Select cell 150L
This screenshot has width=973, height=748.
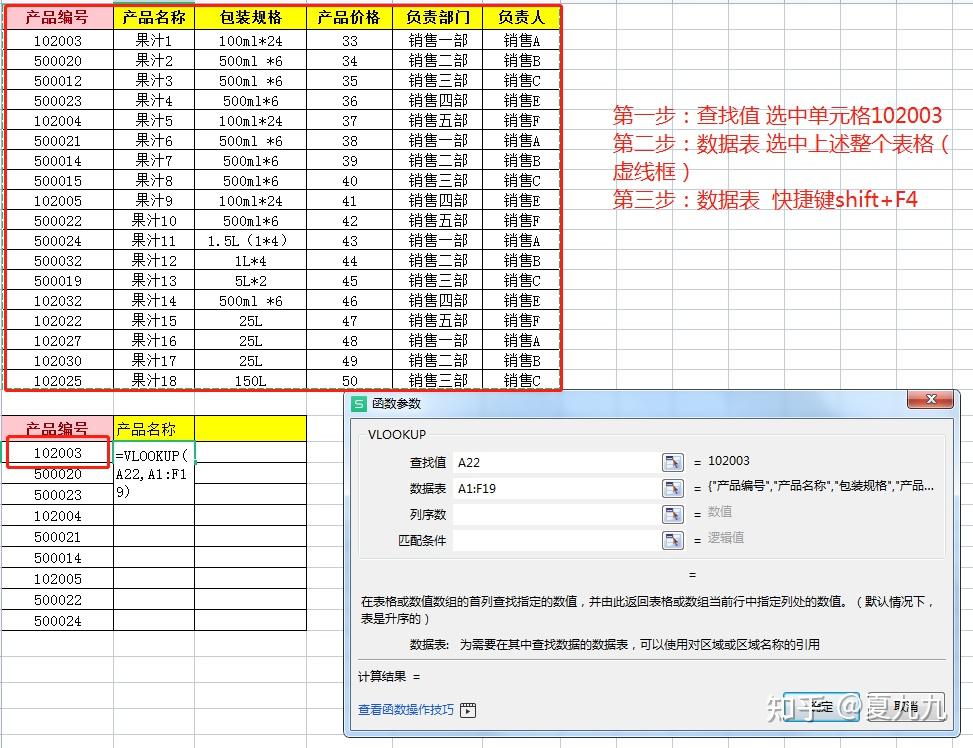pyautogui.click(x=251, y=381)
